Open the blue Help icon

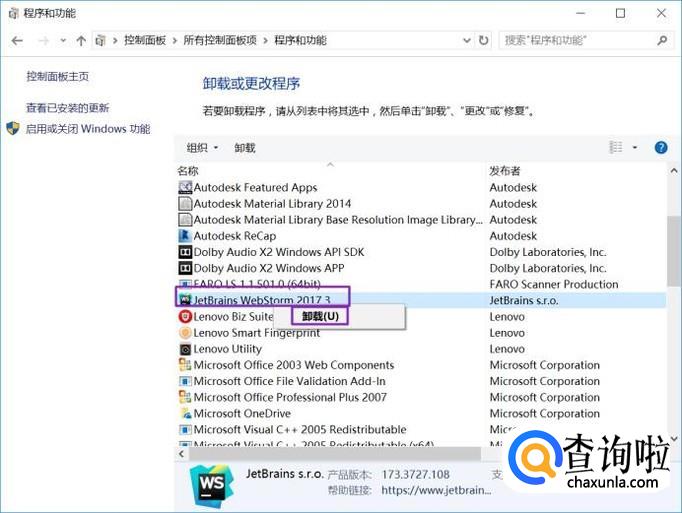(x=661, y=148)
